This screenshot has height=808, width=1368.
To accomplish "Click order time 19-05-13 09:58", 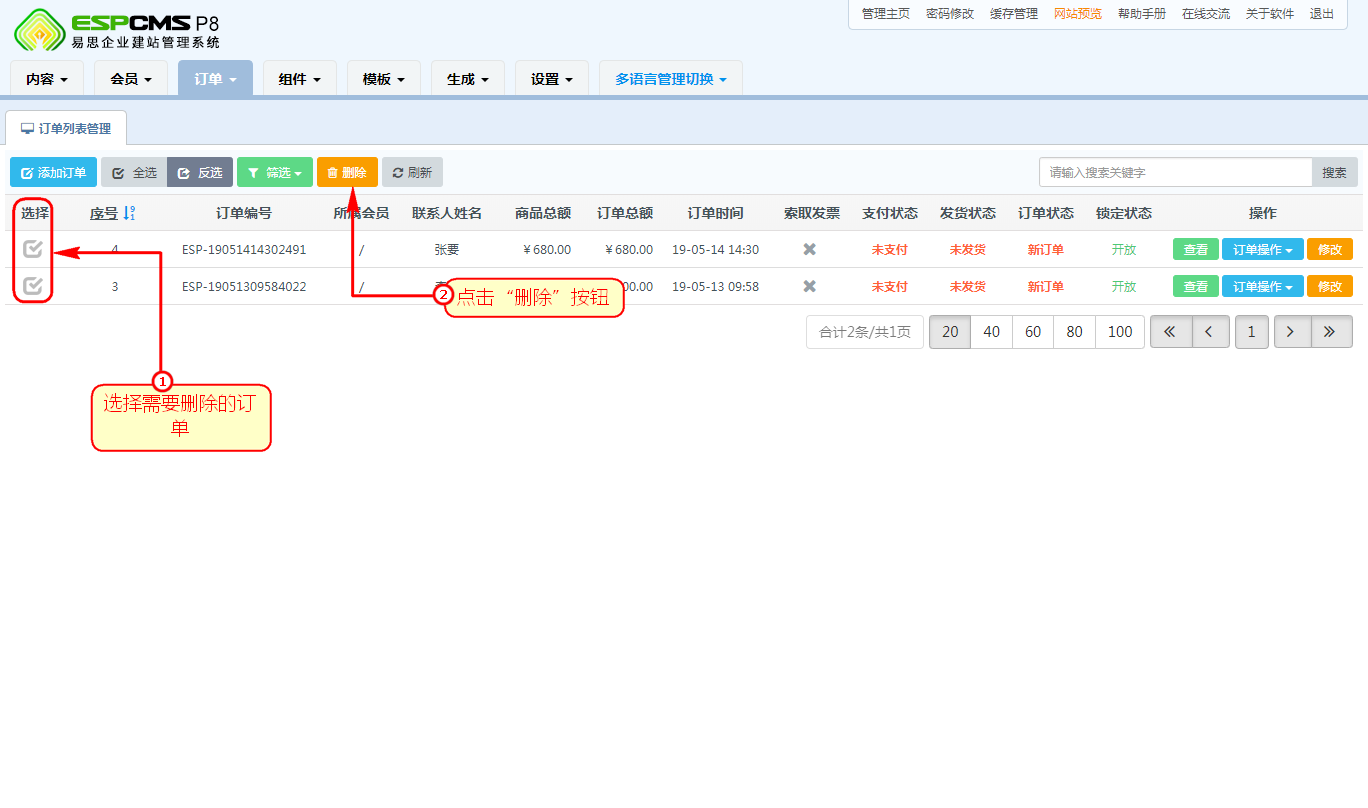I will tap(715, 286).
